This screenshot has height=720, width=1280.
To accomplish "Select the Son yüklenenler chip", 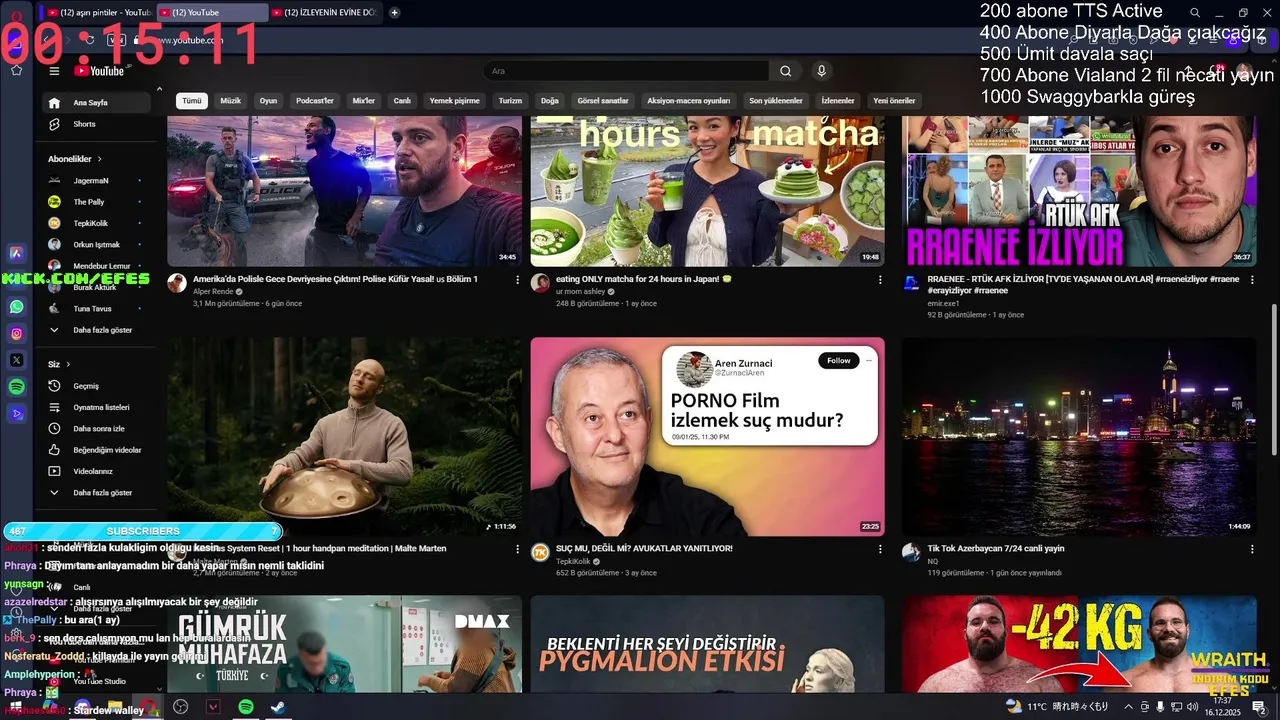I will [776, 101].
